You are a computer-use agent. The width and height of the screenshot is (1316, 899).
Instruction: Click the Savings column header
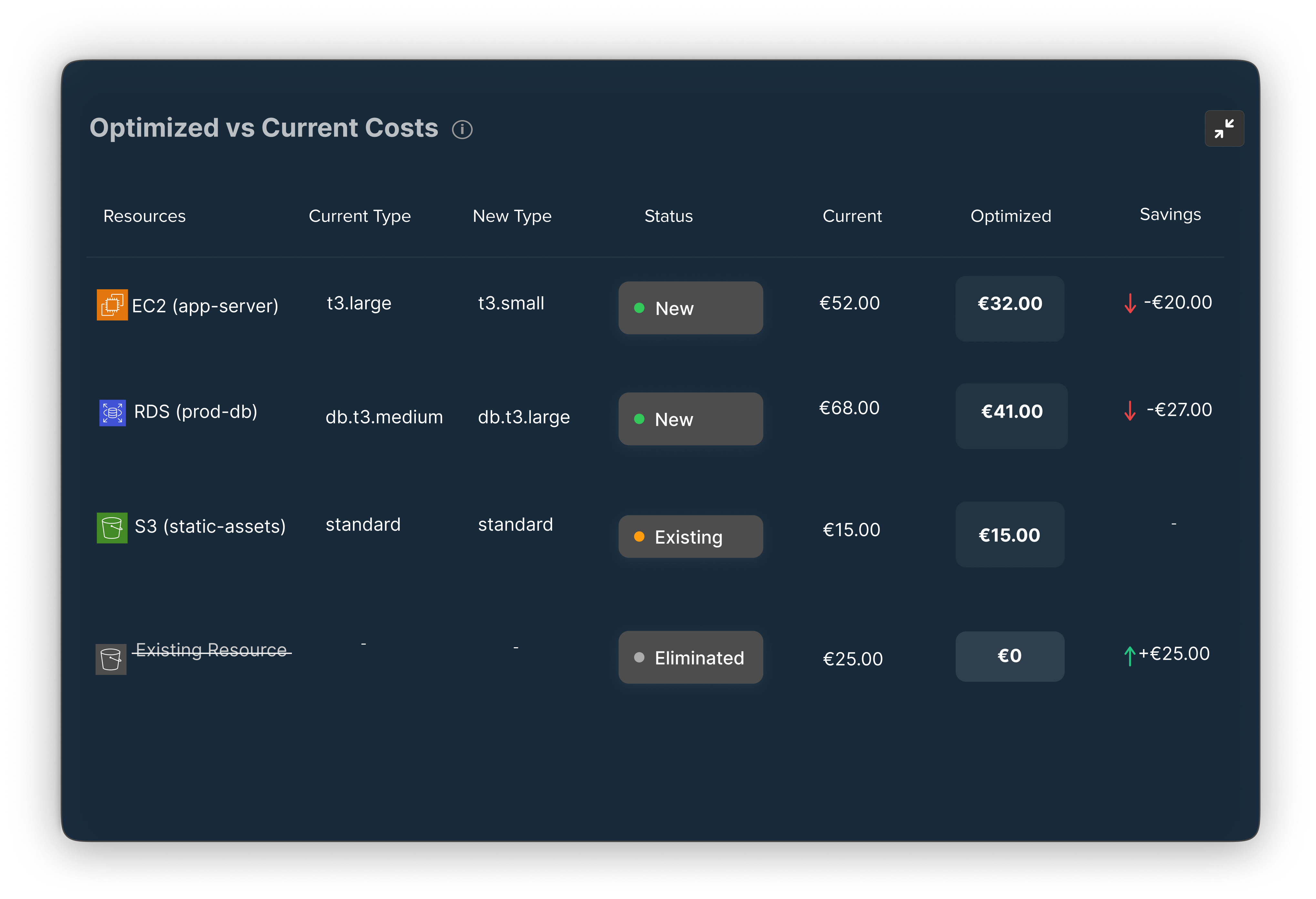point(1170,215)
